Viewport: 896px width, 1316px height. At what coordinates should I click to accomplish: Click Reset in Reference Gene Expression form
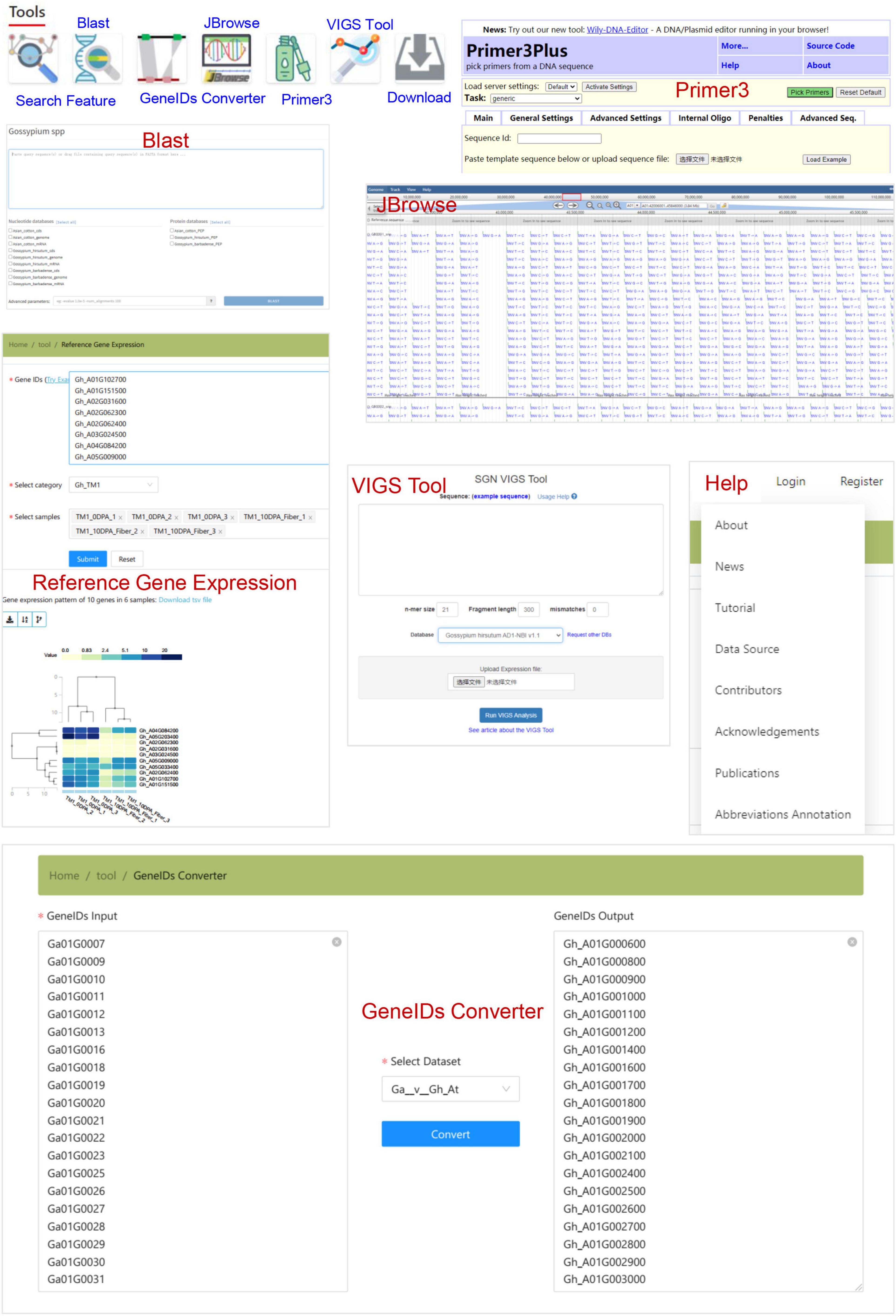pyautogui.click(x=127, y=559)
